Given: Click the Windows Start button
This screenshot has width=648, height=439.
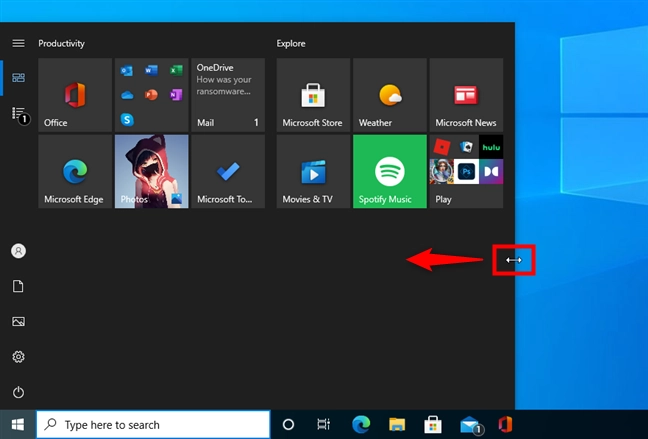Looking at the screenshot, I should coord(18,425).
